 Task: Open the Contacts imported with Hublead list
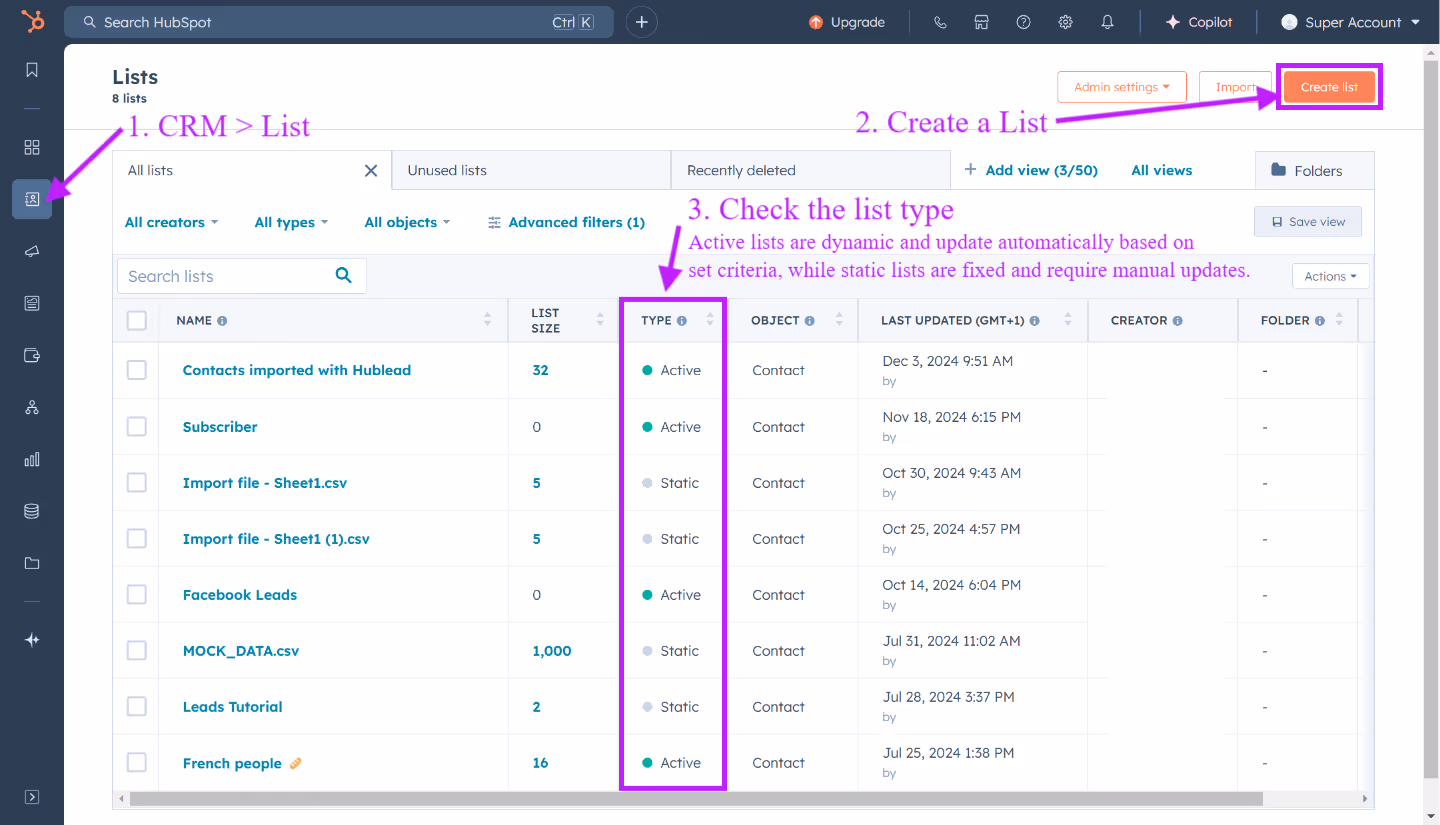296,370
